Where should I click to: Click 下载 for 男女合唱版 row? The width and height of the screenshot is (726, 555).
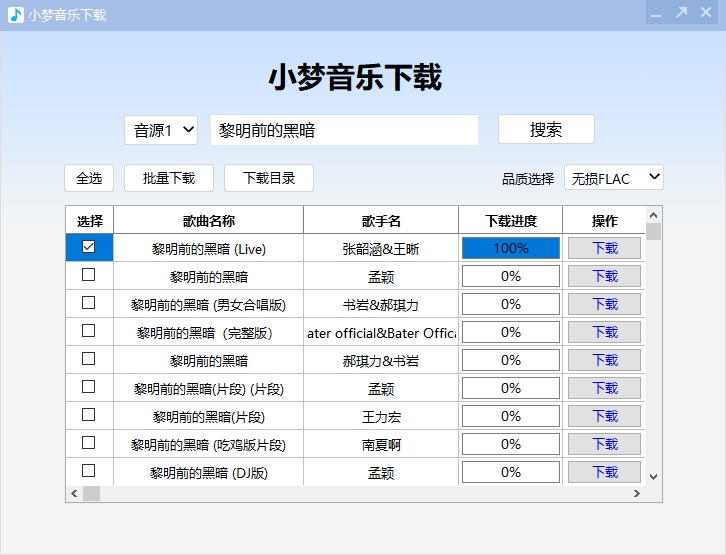pyautogui.click(x=605, y=304)
